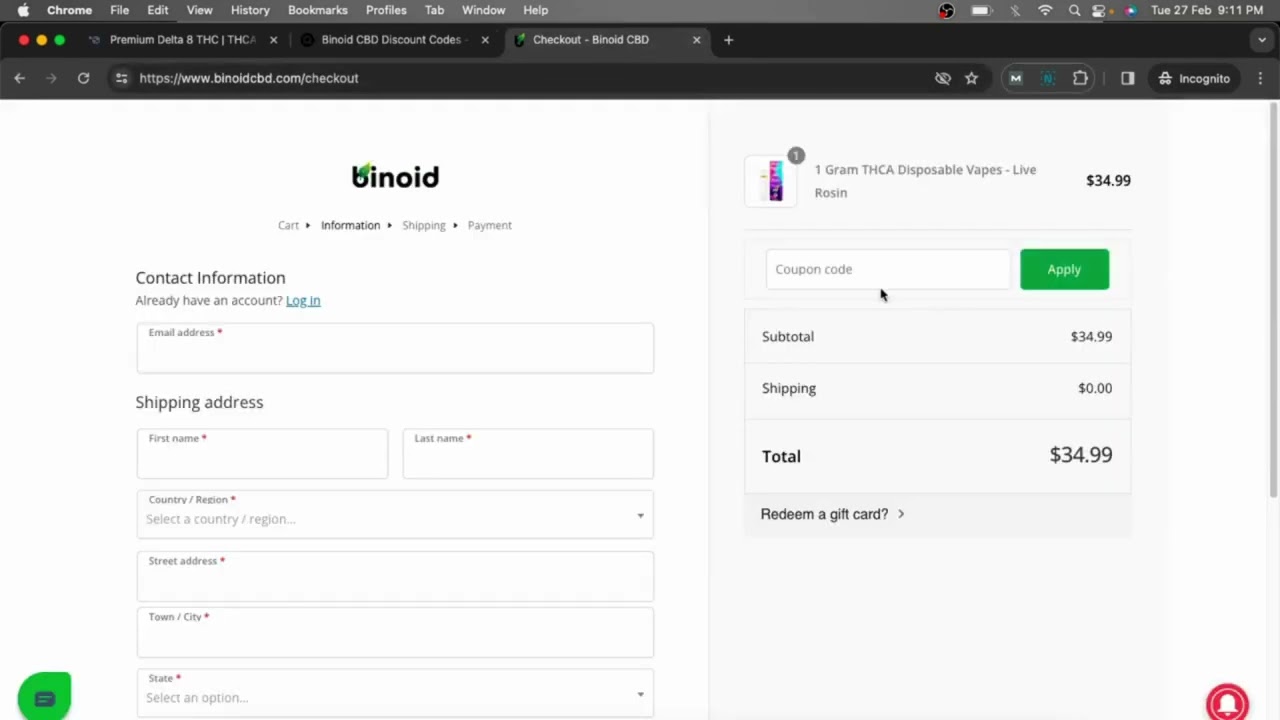Click the battery status icon
Image resolution: width=1280 pixels, height=720 pixels.
pos(981,10)
